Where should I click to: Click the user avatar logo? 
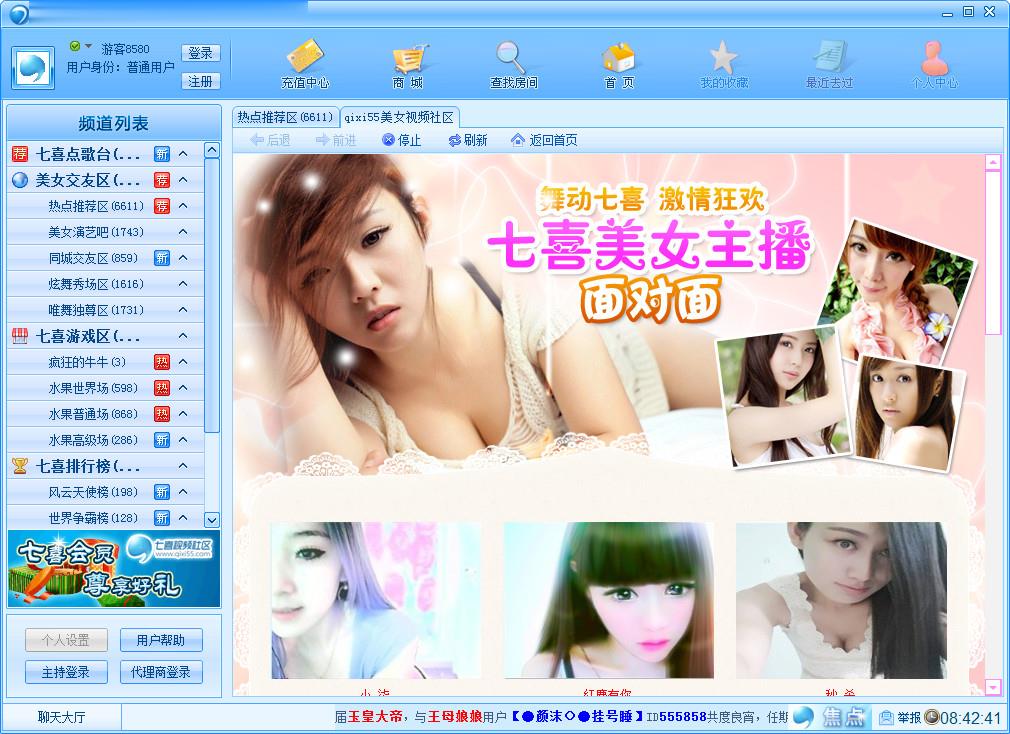[33, 68]
